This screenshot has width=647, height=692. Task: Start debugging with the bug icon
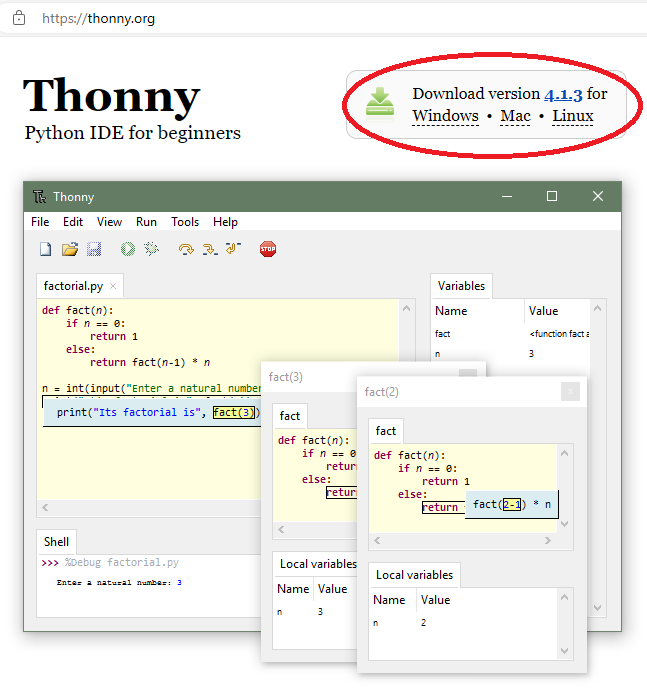click(x=152, y=249)
